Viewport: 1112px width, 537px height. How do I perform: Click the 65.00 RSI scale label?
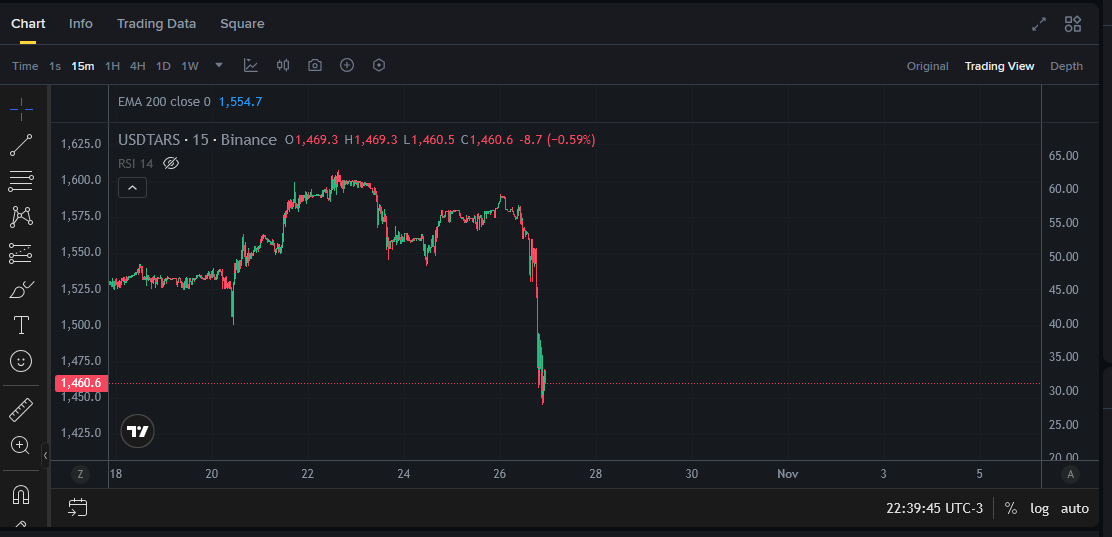pyautogui.click(x=1064, y=155)
